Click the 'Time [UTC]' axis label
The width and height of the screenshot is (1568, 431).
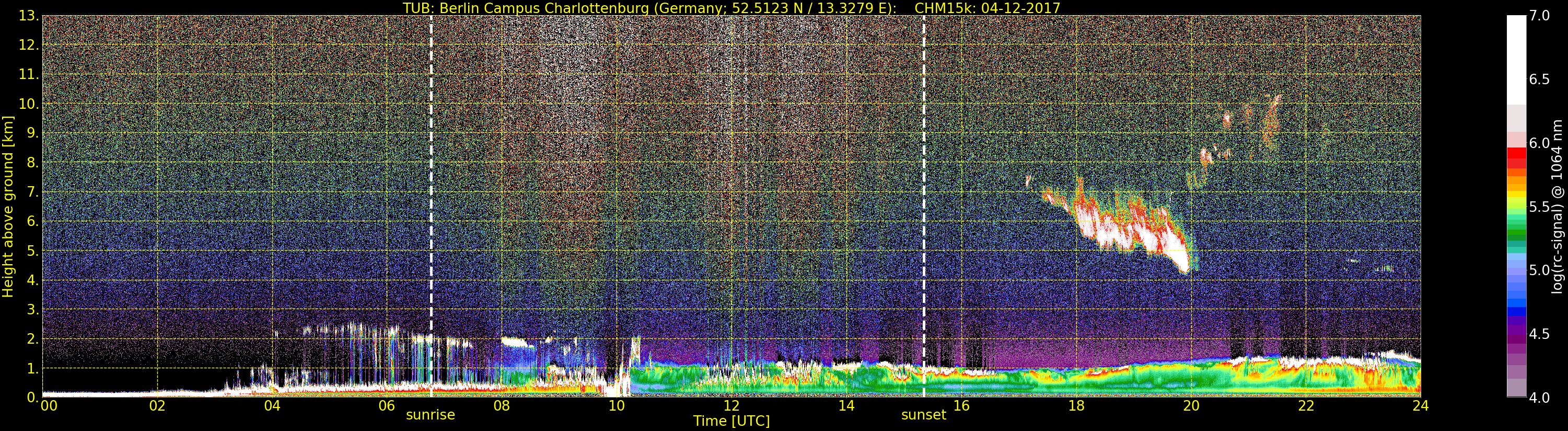[x=731, y=421]
